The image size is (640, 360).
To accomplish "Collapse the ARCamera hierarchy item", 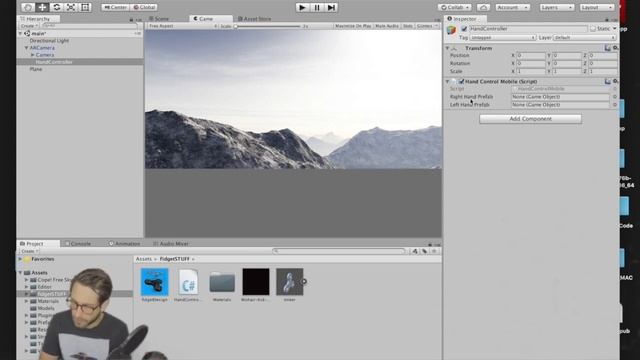I will pyautogui.click(x=27, y=48).
